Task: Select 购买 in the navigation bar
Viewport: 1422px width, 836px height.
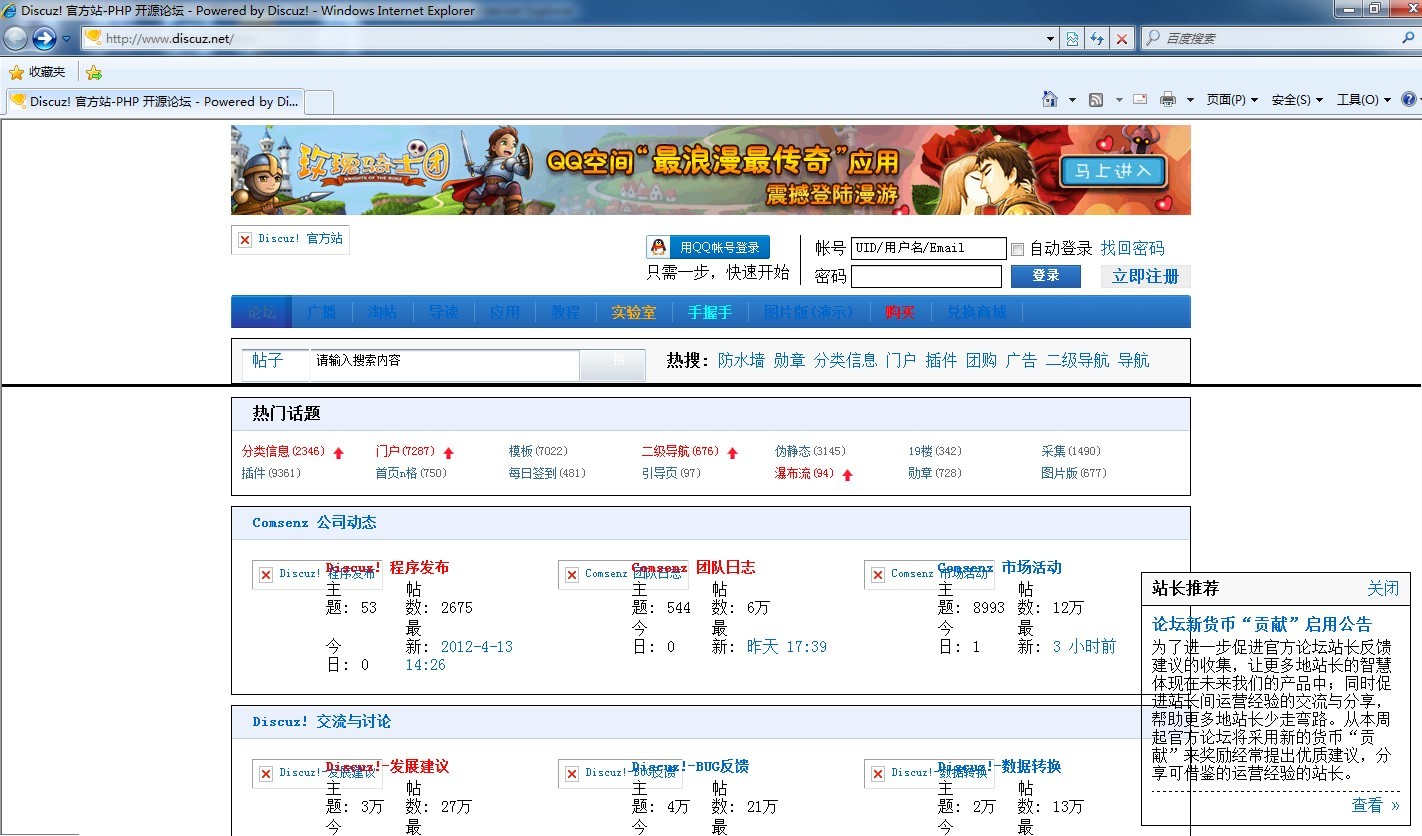Action: (900, 312)
